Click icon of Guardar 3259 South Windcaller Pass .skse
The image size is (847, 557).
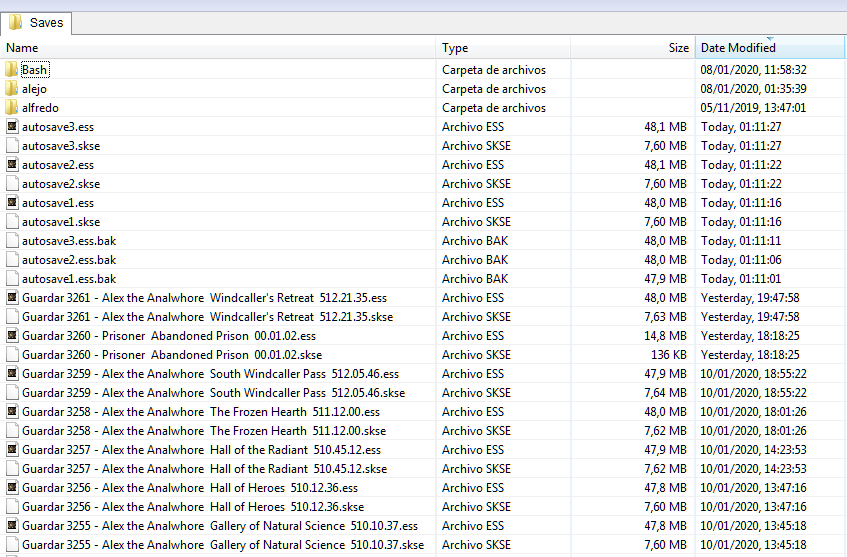(12, 393)
